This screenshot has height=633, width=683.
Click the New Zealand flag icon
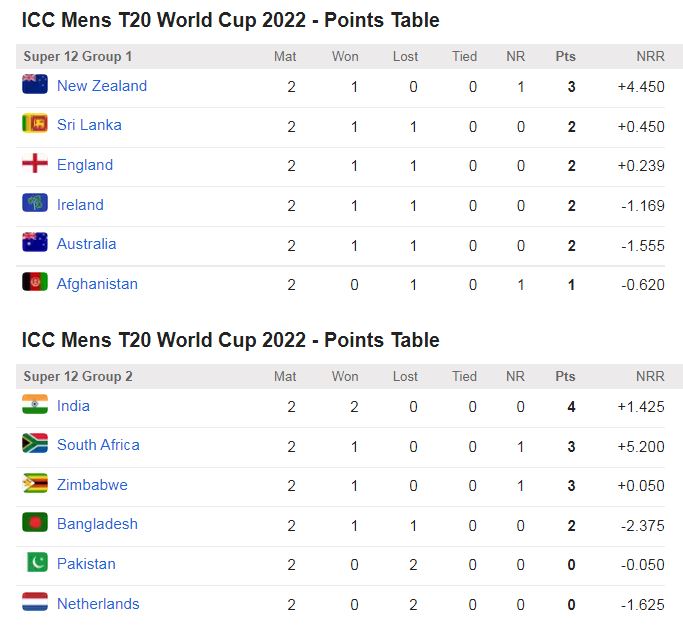35,85
